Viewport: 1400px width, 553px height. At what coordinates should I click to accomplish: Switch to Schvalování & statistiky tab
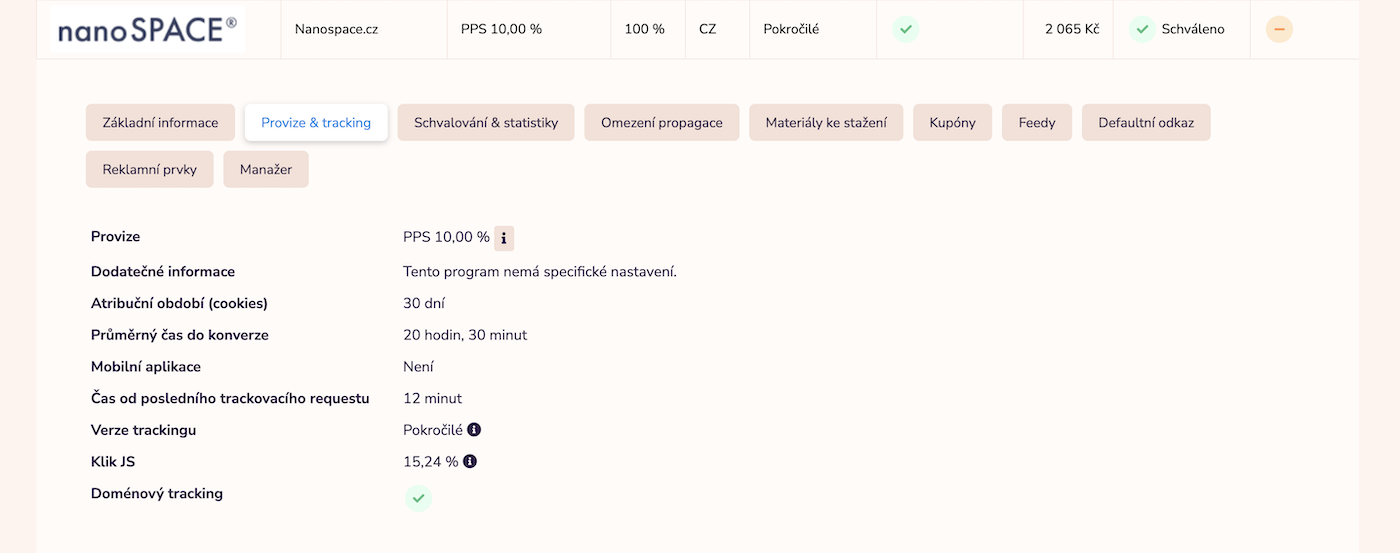point(486,123)
